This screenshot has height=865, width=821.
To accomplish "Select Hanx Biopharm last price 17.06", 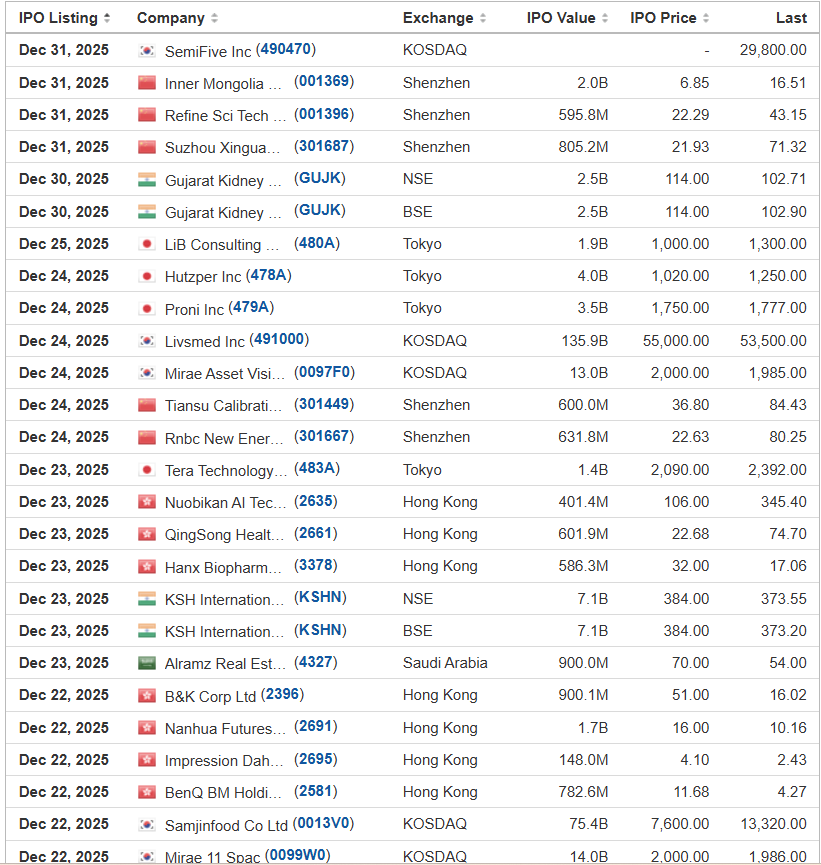I will pyautogui.click(x=788, y=566).
